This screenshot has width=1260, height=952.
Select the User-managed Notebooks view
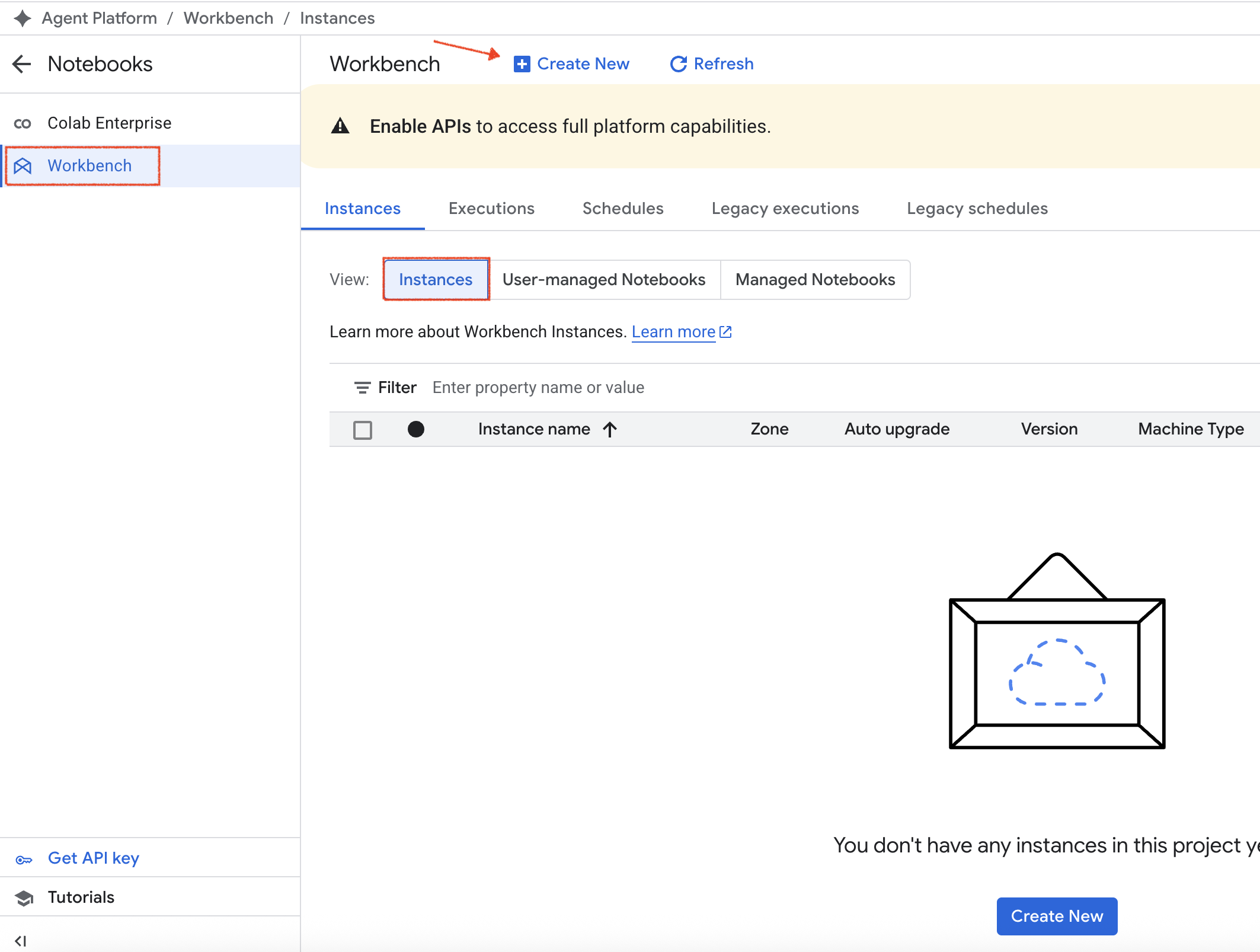coord(604,280)
